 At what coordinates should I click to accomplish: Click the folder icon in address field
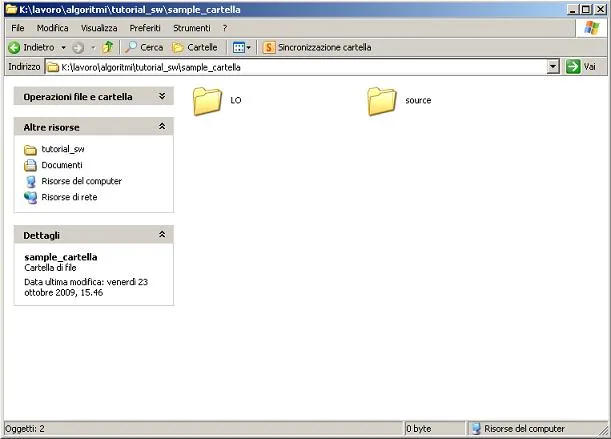[x=53, y=67]
